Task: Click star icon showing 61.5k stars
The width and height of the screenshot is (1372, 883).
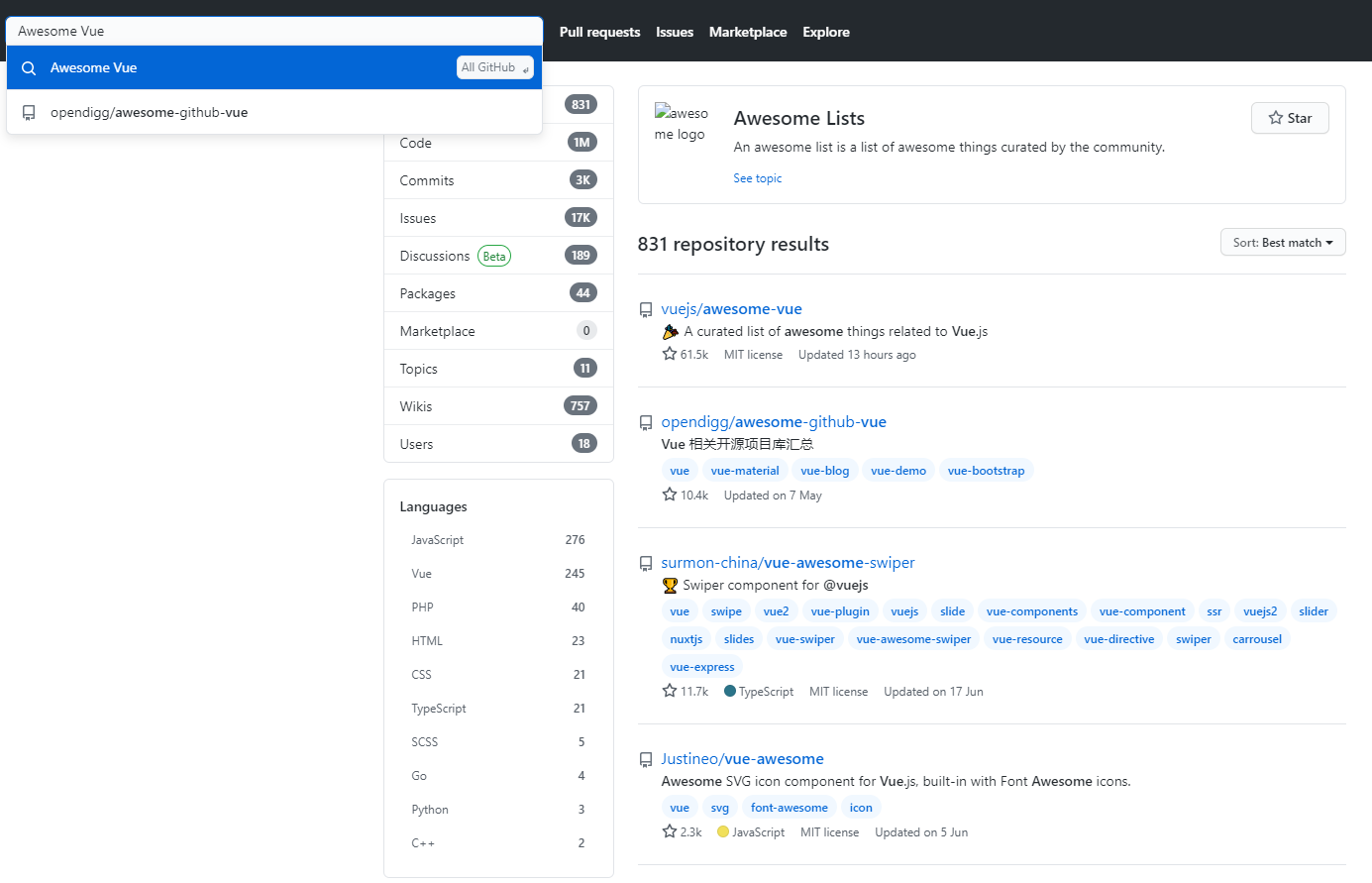Action: pyautogui.click(x=670, y=354)
